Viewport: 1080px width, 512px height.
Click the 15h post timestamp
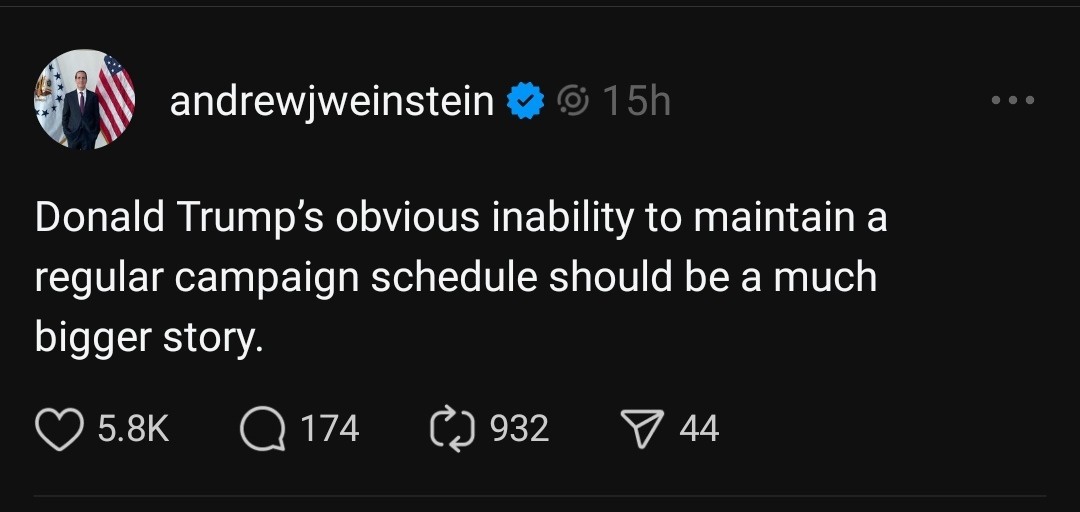[x=637, y=101]
